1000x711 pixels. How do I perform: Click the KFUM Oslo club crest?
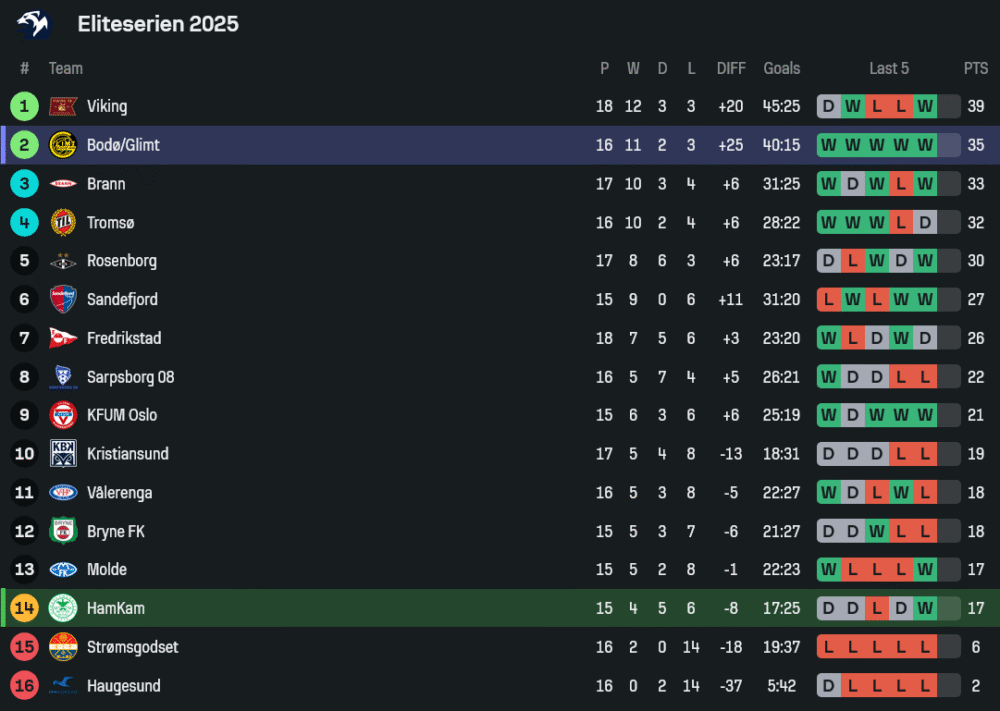[63, 415]
